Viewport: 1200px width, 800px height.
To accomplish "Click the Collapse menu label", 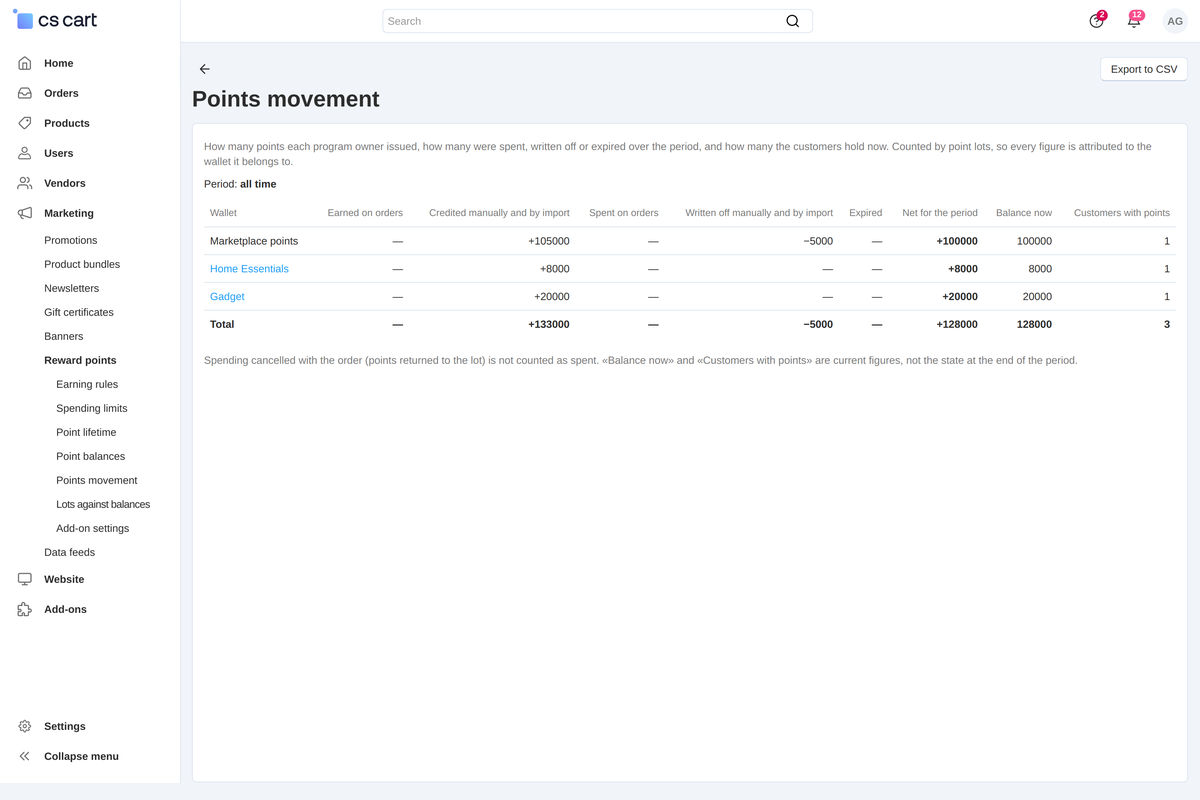I will click(81, 756).
